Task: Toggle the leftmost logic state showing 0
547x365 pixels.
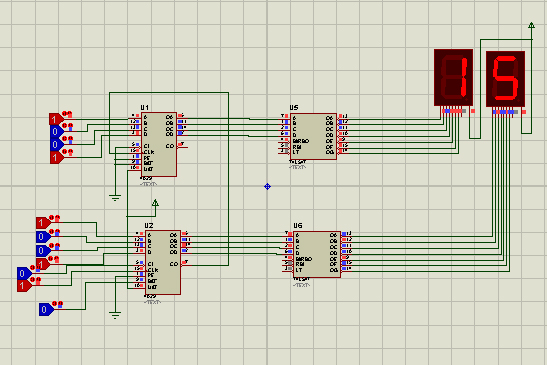Action: click(24, 273)
